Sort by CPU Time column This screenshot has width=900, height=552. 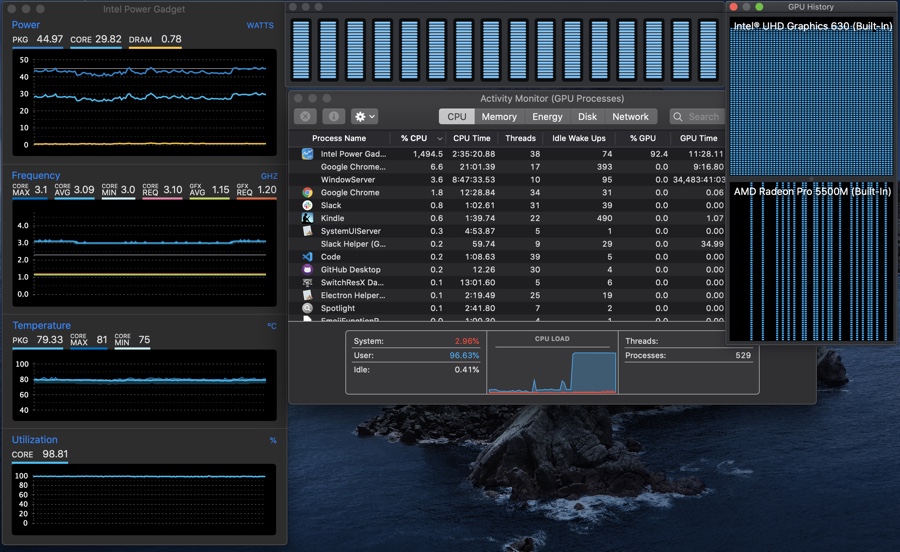coord(471,138)
